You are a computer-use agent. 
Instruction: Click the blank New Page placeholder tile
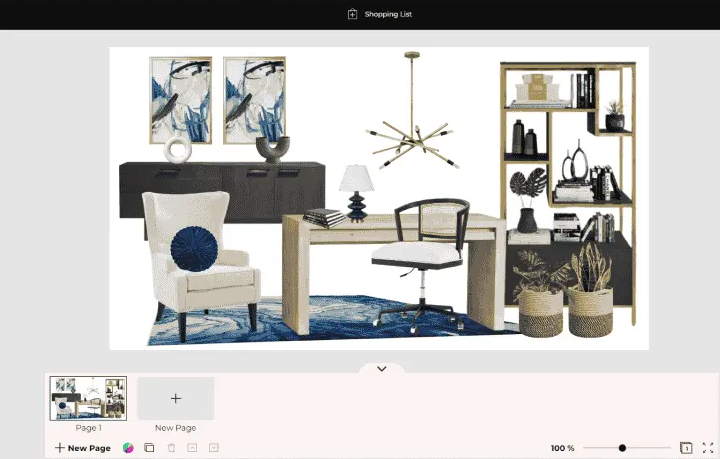click(x=176, y=398)
